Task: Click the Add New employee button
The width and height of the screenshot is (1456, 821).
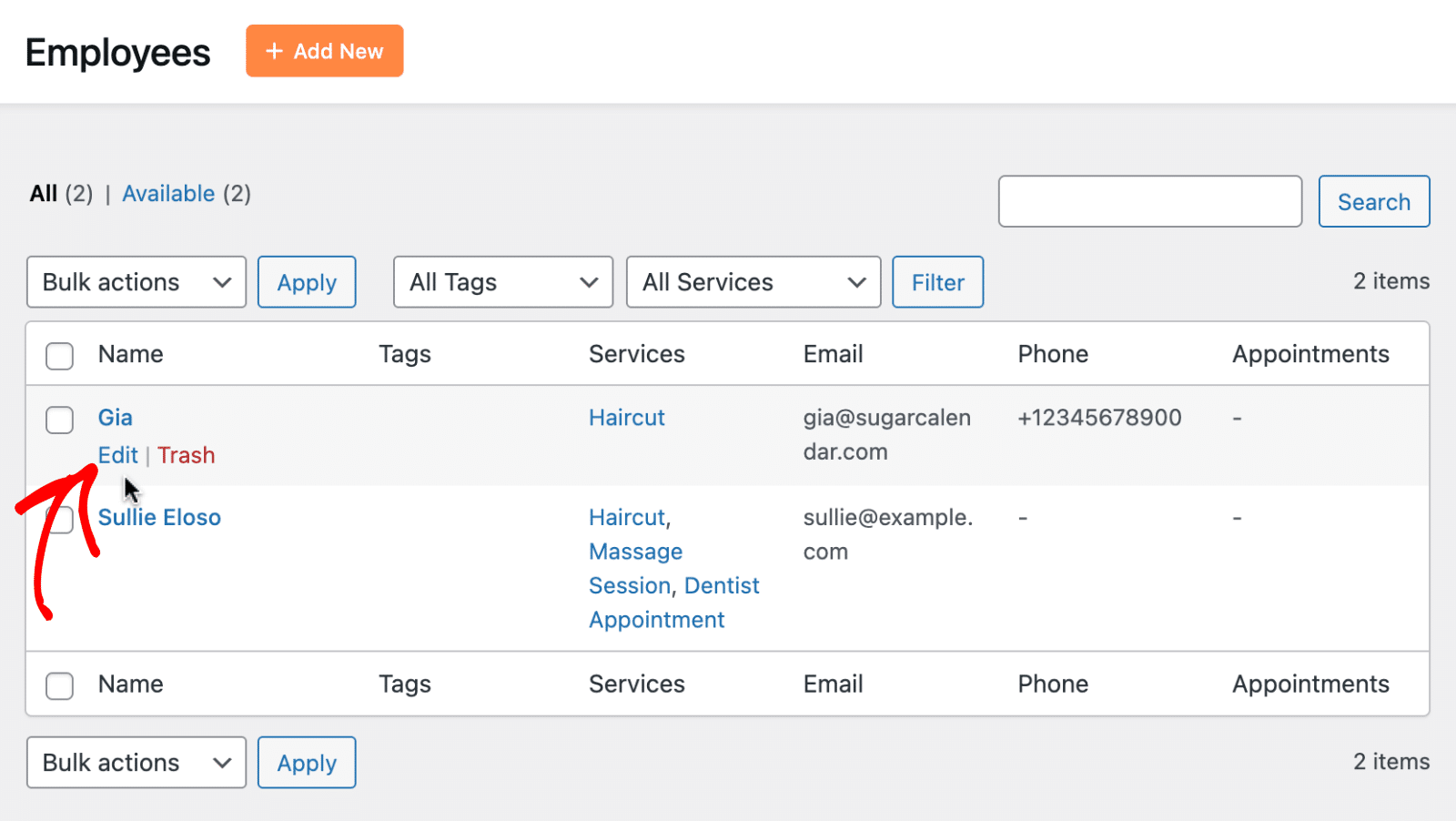Action: point(324,51)
